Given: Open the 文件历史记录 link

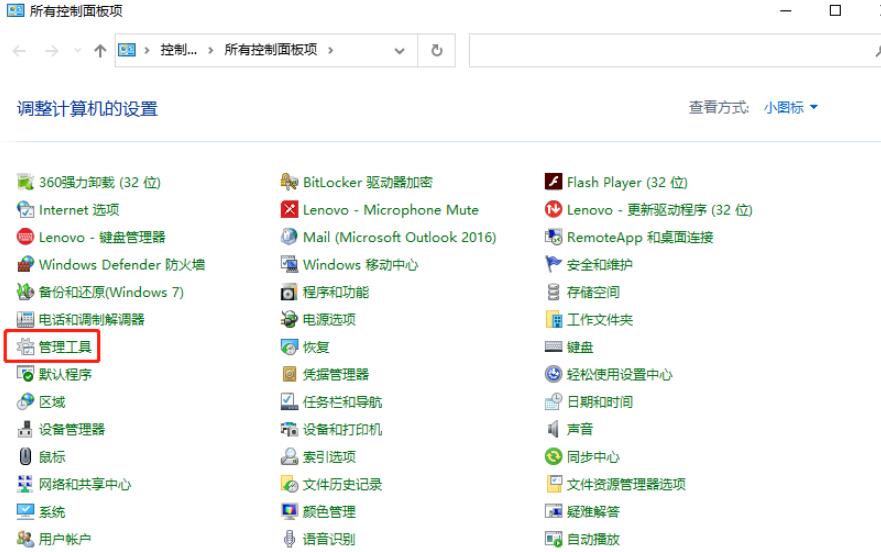Looking at the screenshot, I should coord(342,484).
